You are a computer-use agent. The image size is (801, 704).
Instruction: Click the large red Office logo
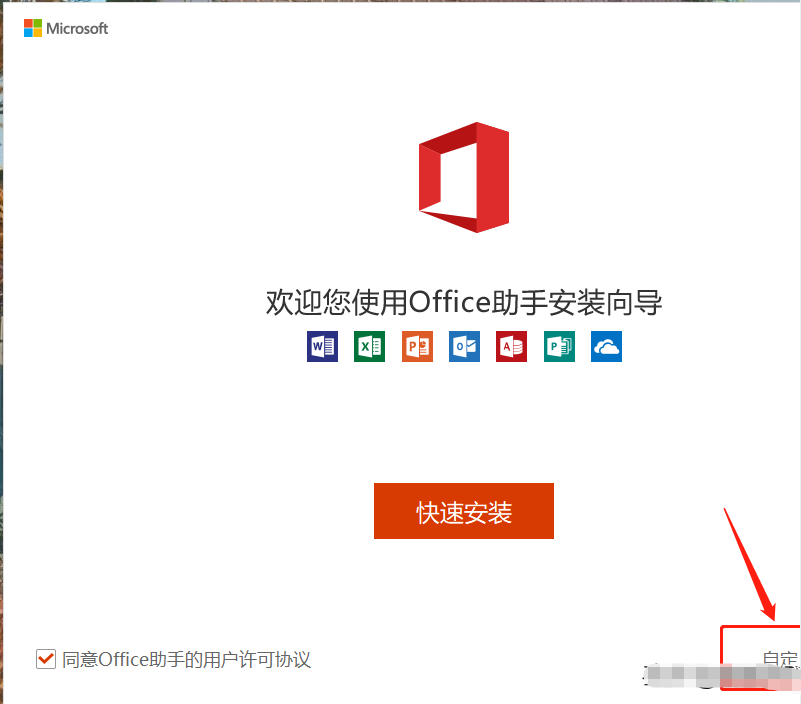coord(464,177)
